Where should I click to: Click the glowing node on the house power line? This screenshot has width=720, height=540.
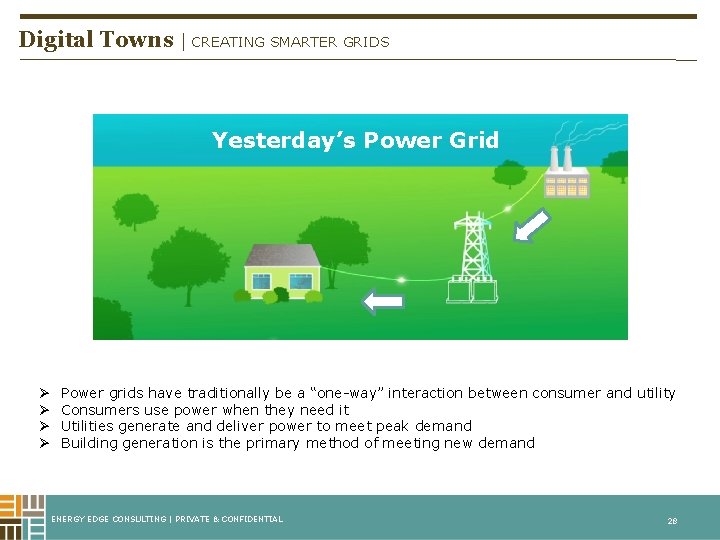click(401, 280)
